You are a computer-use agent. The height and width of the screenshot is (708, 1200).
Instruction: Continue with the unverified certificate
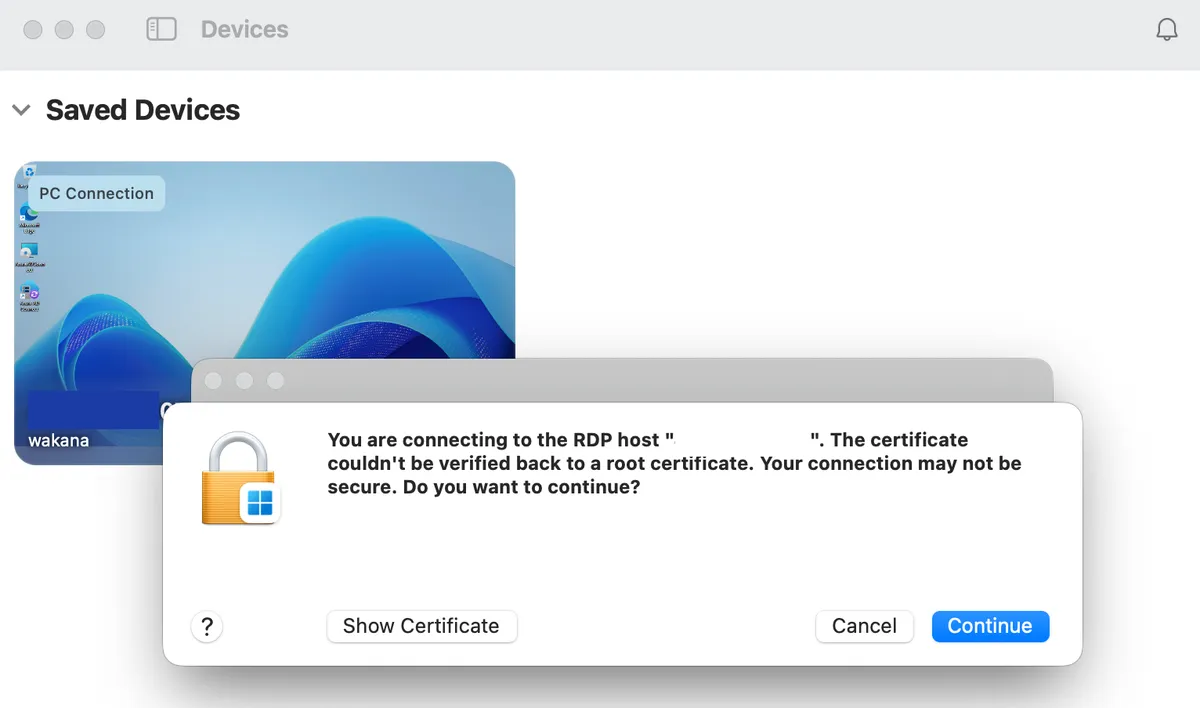pos(990,626)
